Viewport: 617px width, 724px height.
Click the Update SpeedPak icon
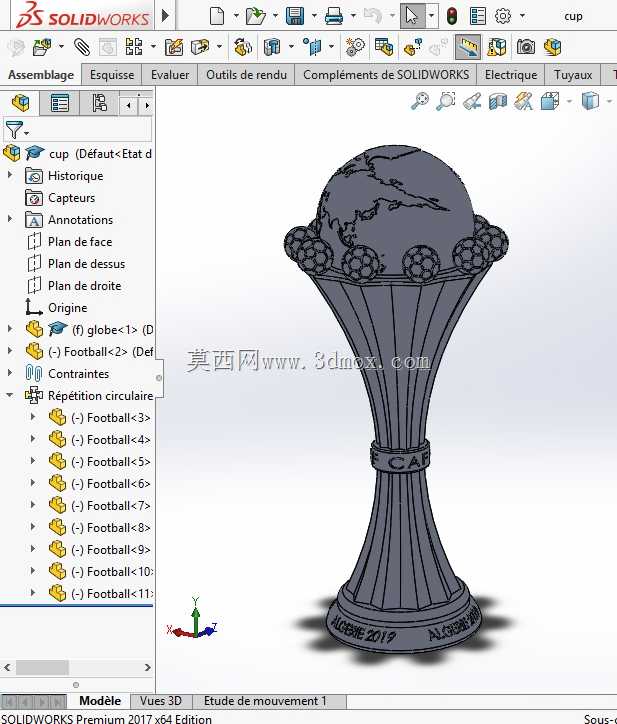(x=497, y=47)
